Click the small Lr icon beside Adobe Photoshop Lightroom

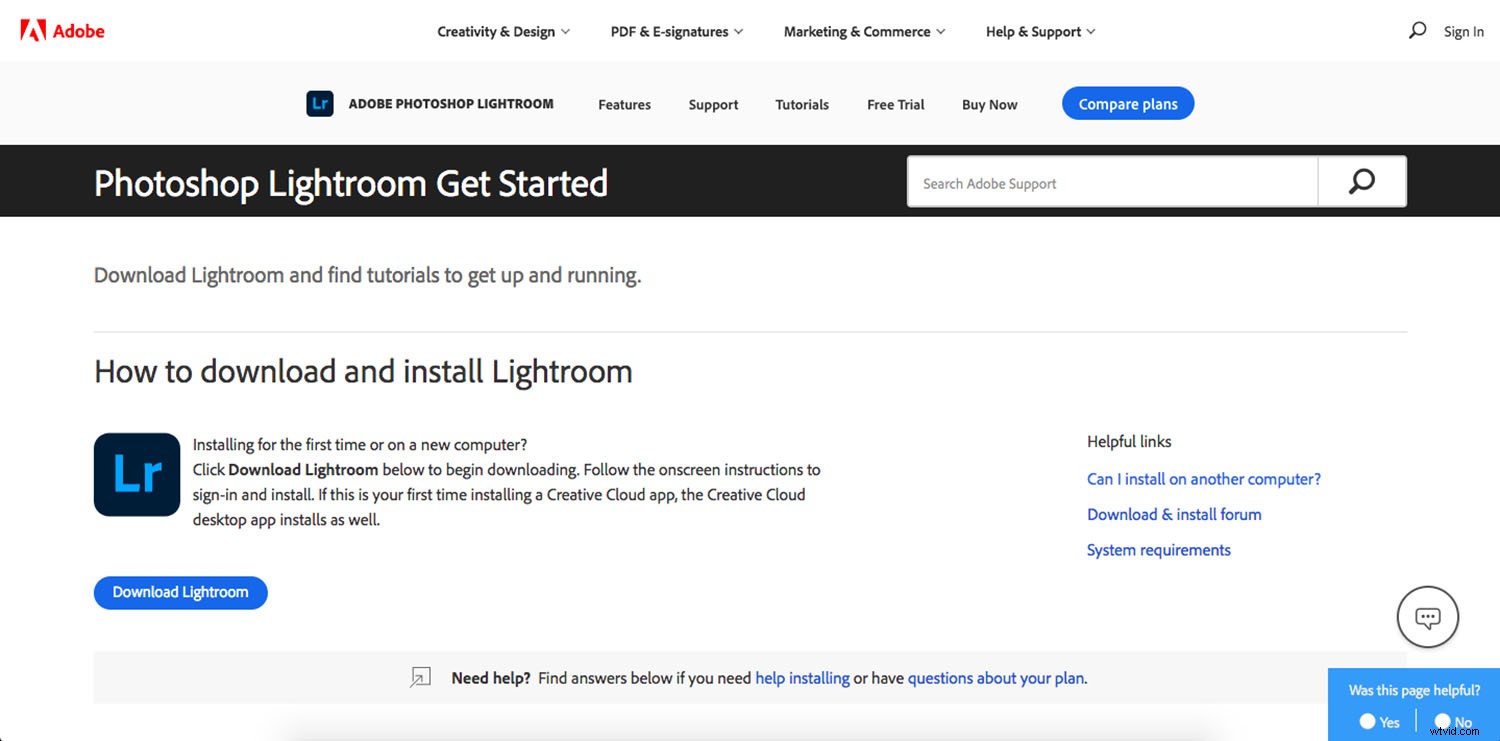coord(320,104)
